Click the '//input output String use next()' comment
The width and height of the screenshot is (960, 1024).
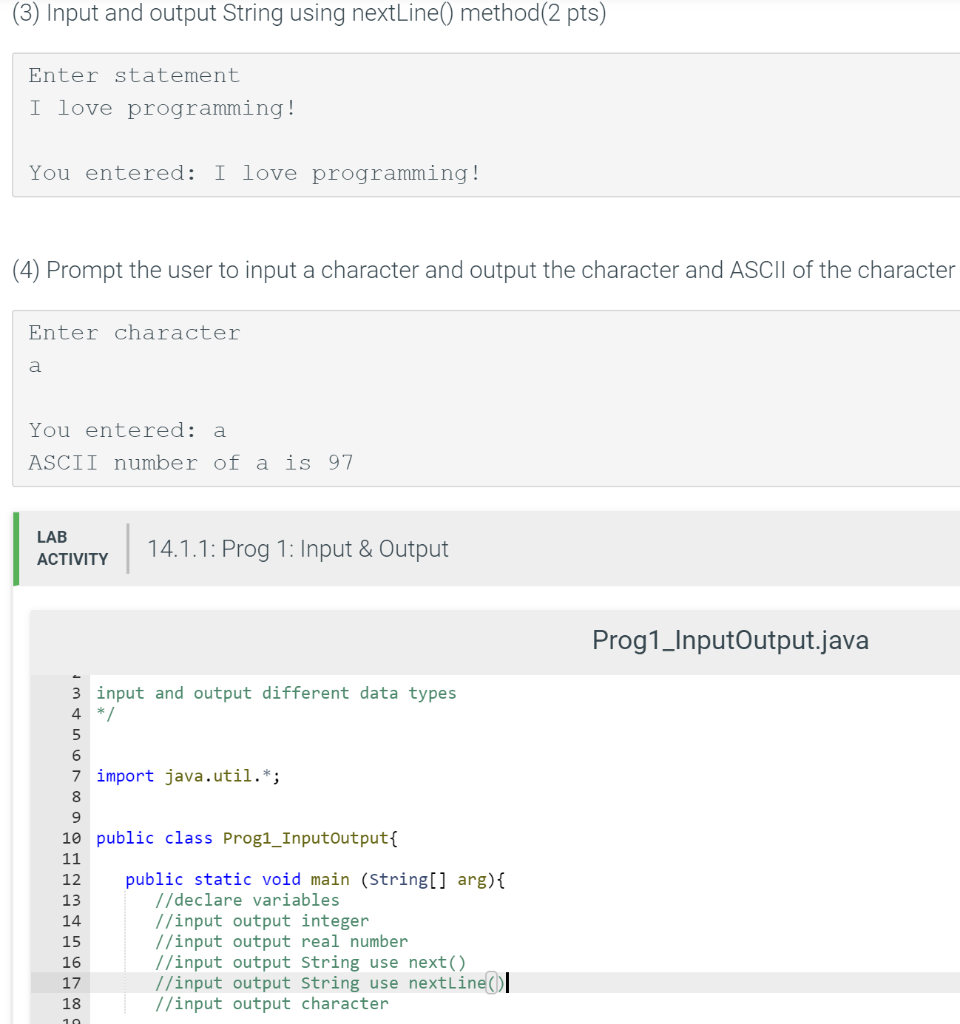click(x=310, y=963)
